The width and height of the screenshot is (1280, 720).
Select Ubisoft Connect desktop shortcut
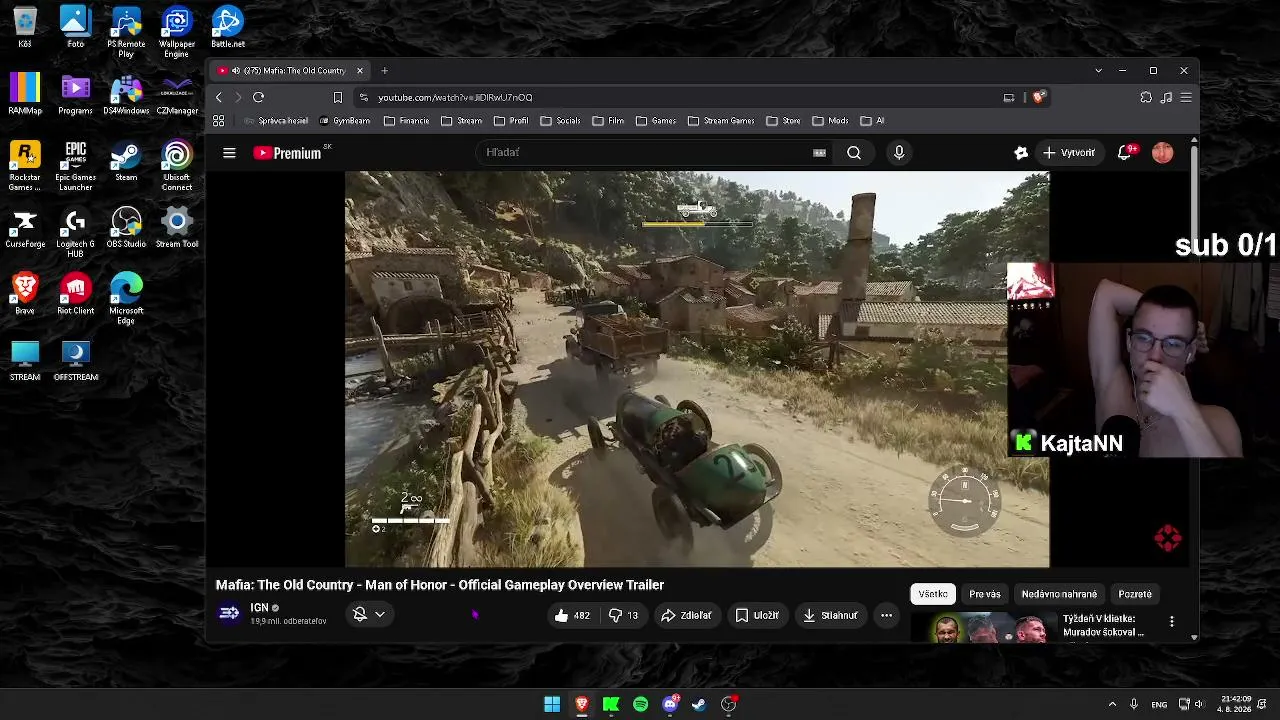coord(177,166)
